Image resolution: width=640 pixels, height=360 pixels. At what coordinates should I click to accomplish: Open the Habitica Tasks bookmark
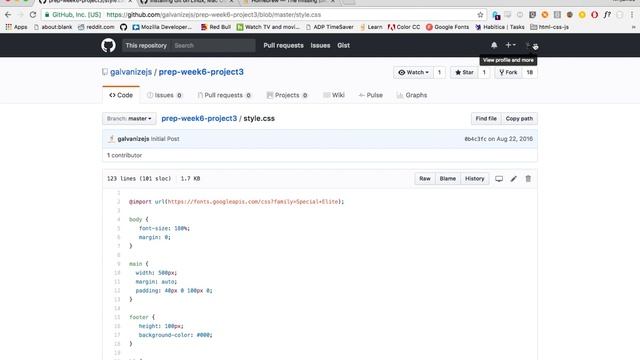pyautogui.click(x=500, y=27)
